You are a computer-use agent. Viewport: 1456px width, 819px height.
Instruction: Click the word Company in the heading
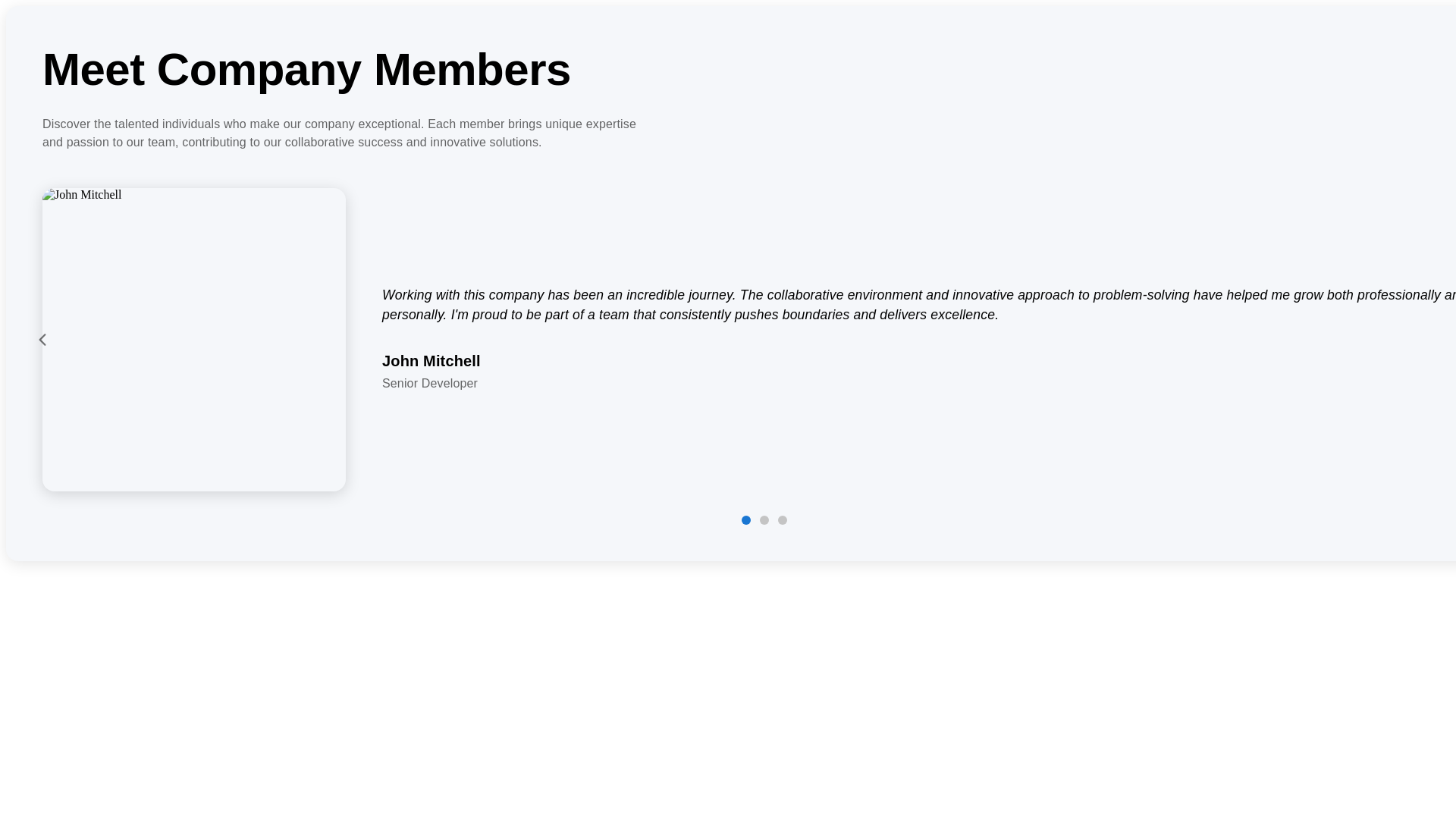tap(259, 70)
